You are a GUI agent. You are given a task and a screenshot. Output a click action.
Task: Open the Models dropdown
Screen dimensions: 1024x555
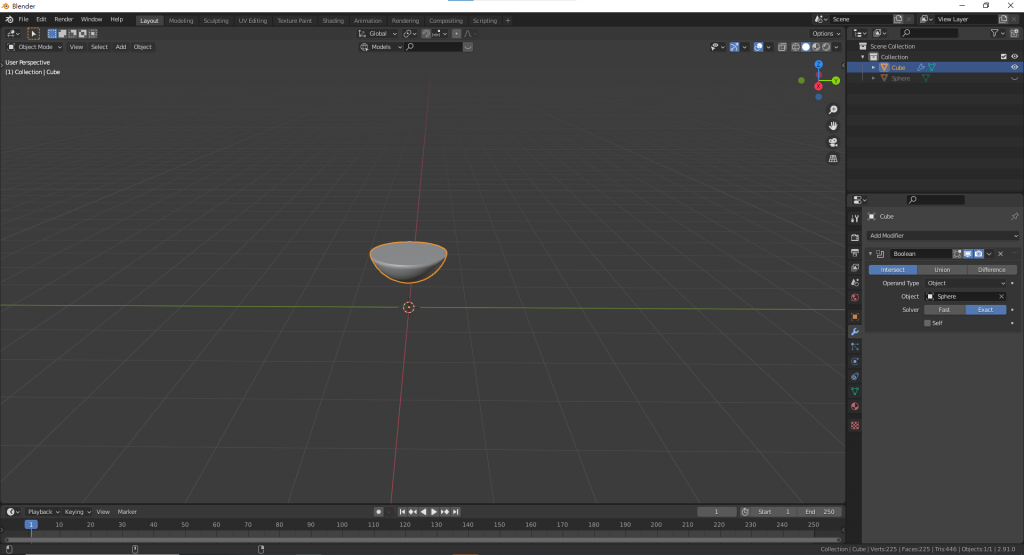click(x=381, y=47)
